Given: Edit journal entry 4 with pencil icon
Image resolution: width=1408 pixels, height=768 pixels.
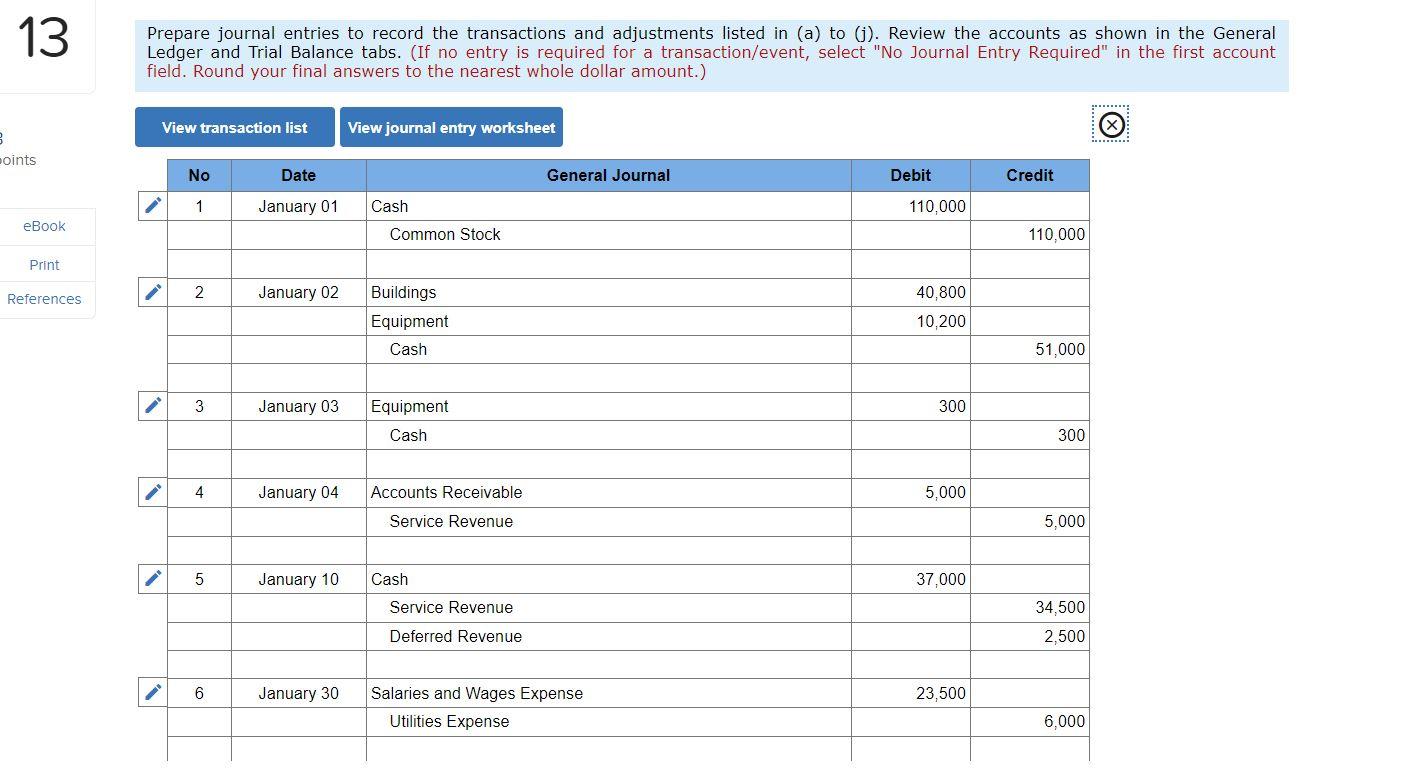Looking at the screenshot, I should click(153, 492).
